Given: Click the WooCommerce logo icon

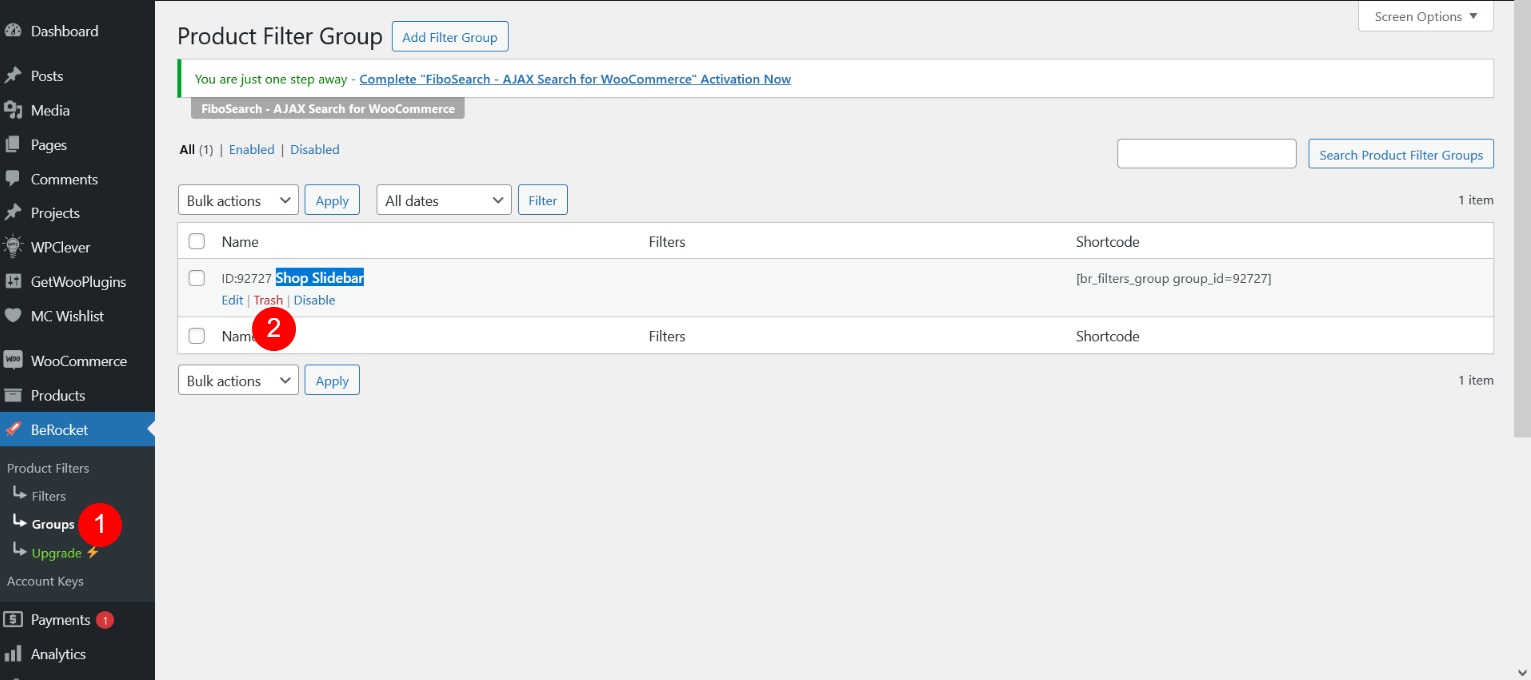Looking at the screenshot, I should point(13,361).
